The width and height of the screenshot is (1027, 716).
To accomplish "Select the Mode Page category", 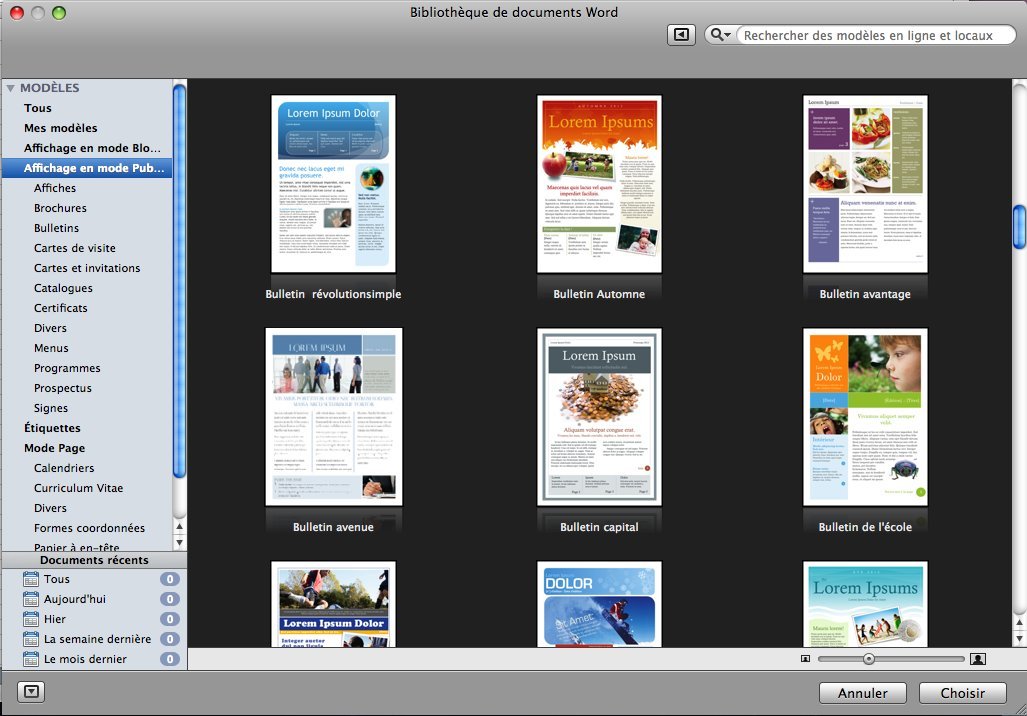I will (54, 448).
